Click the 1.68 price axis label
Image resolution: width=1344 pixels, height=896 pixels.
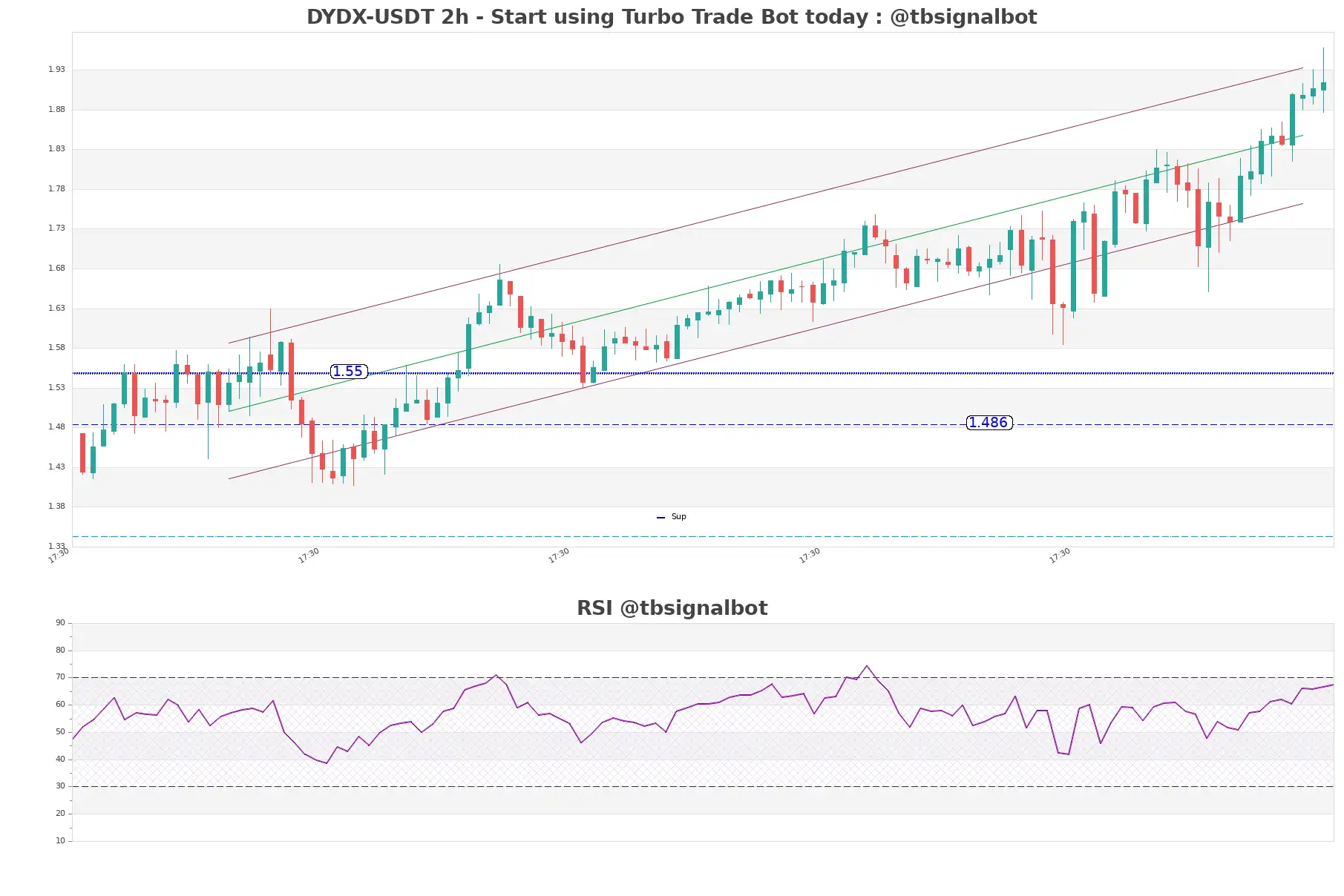pyautogui.click(x=56, y=269)
